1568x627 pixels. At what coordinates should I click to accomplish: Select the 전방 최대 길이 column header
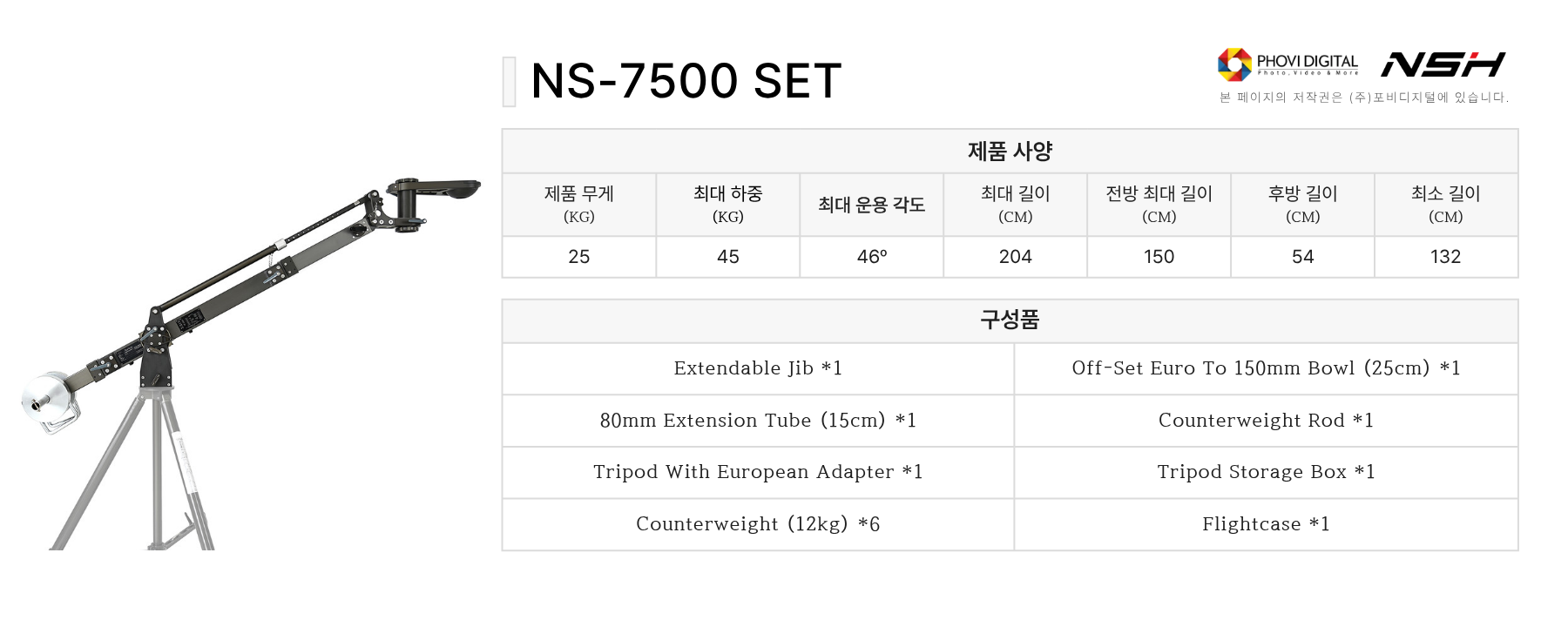click(x=1159, y=204)
